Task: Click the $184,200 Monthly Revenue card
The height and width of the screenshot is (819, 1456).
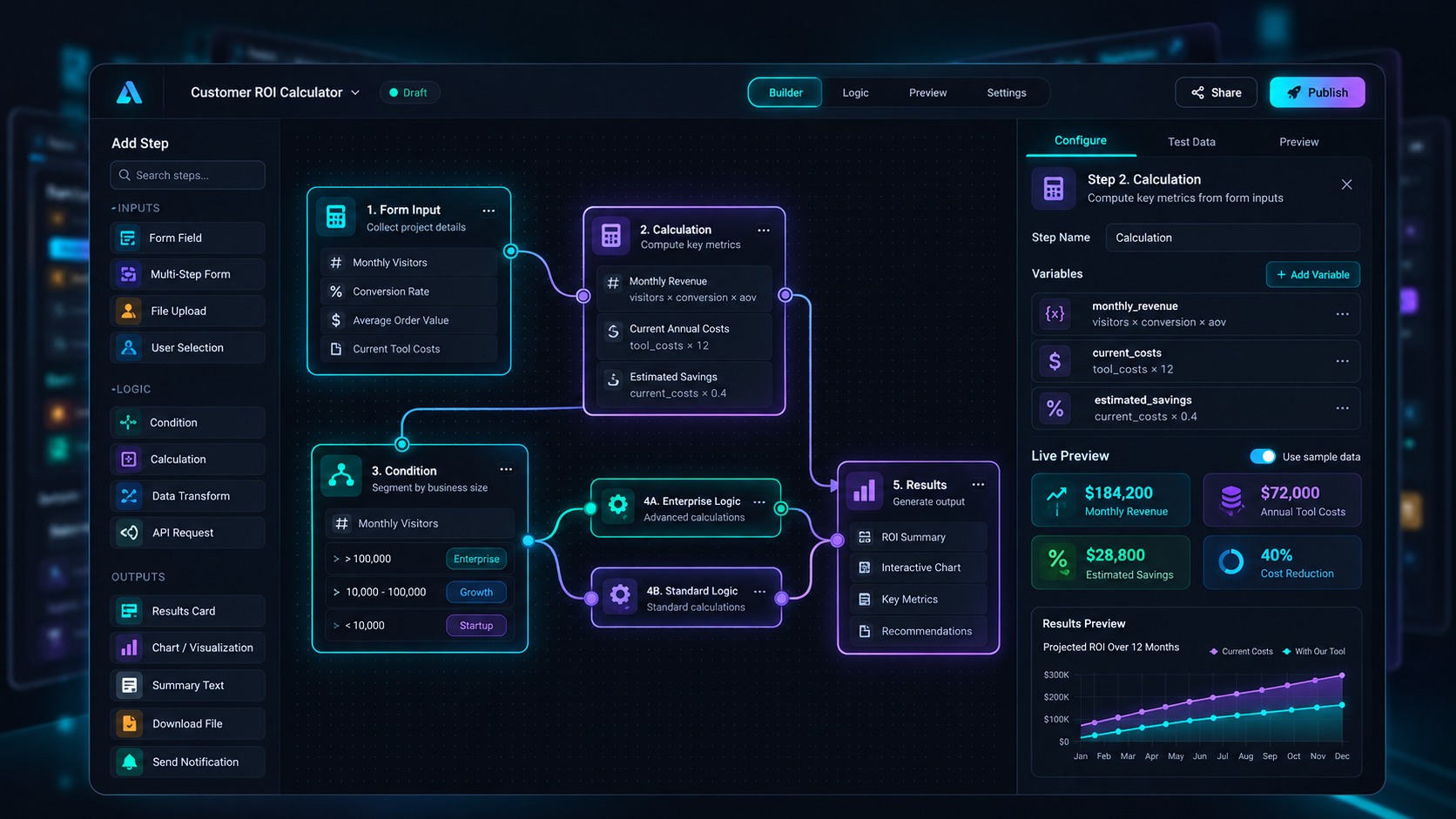Action: tap(1110, 500)
